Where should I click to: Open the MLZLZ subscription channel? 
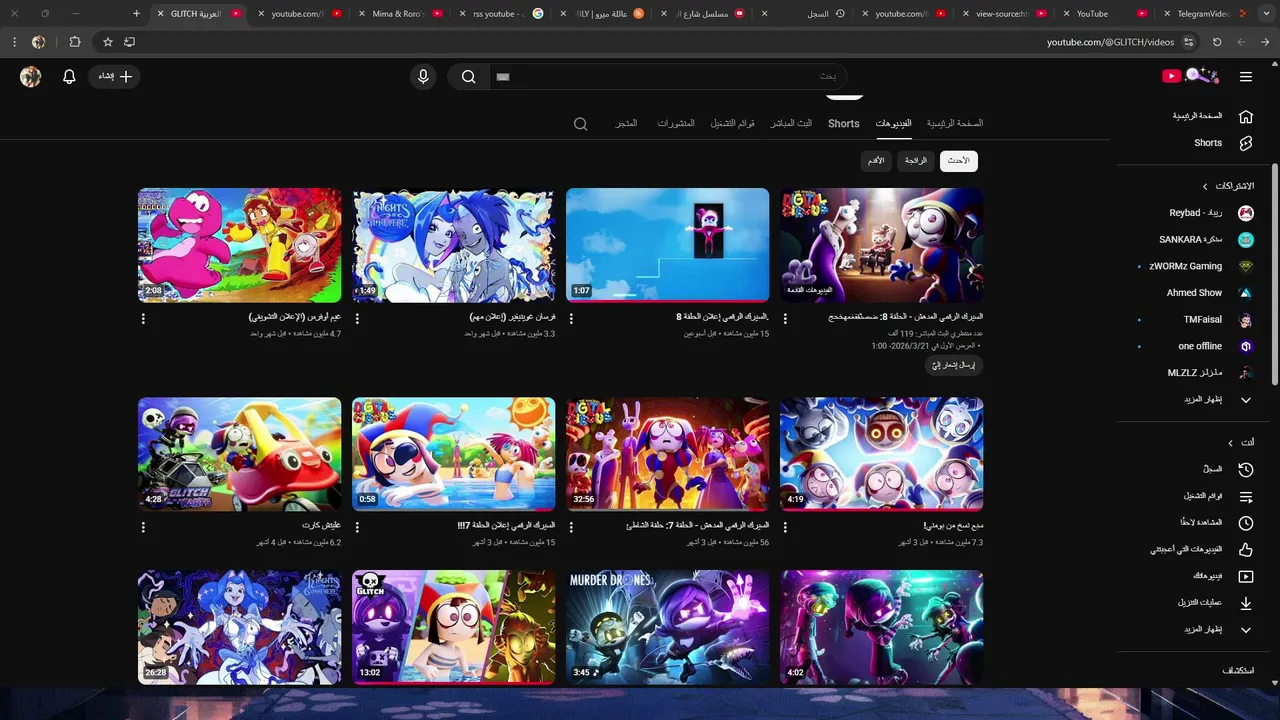click(x=1210, y=373)
